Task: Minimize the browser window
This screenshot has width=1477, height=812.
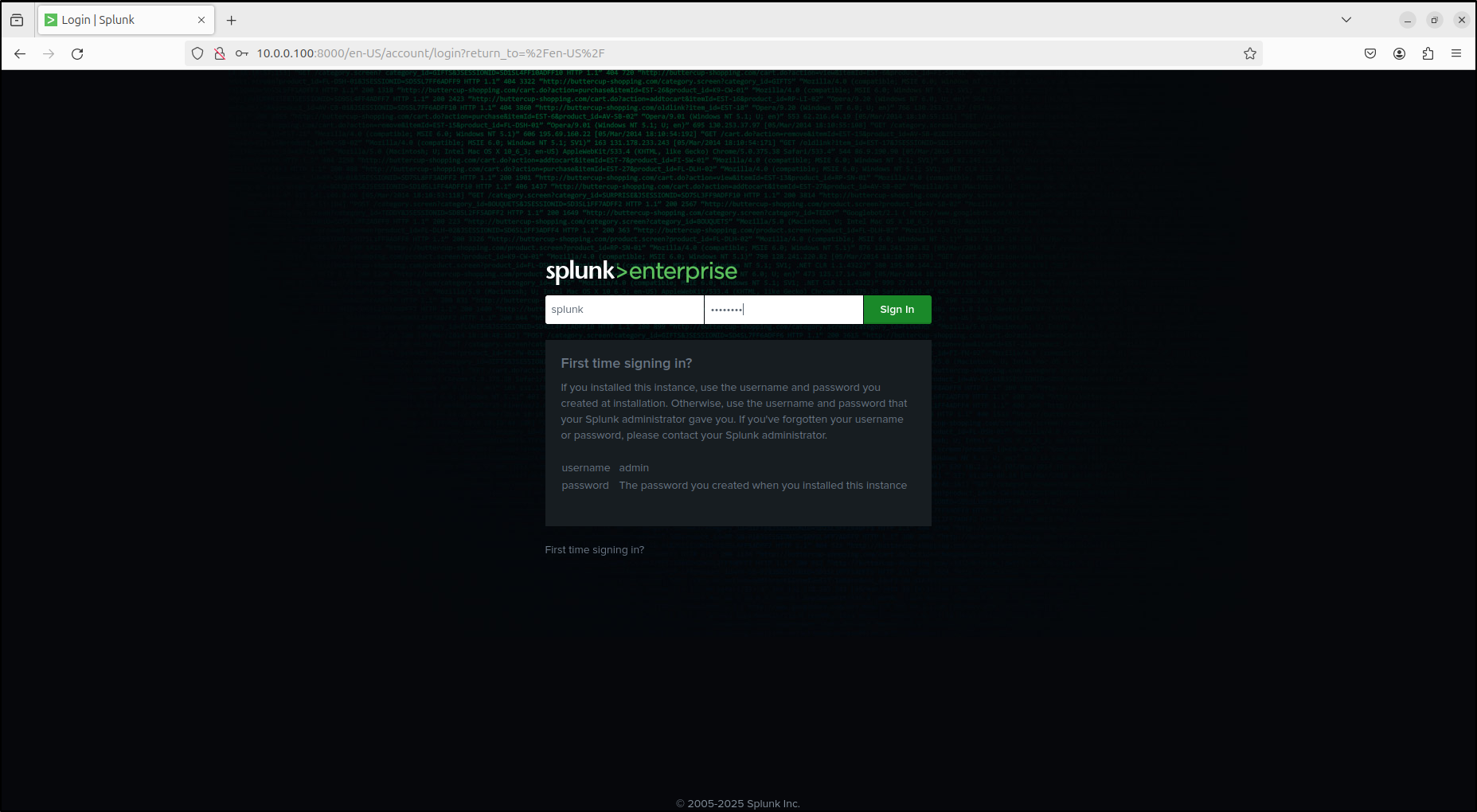Action: tap(1408, 20)
